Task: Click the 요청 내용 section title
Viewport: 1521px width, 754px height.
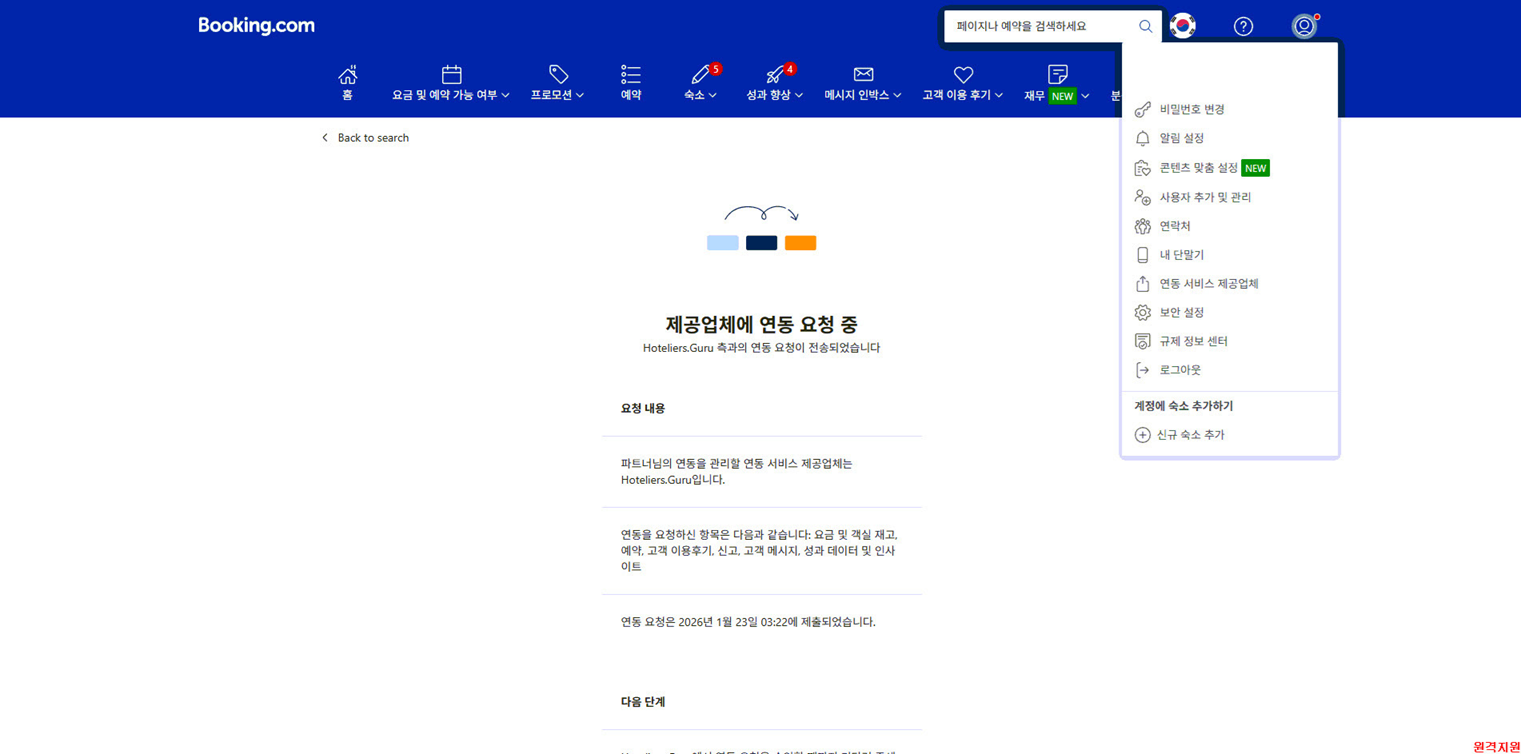Action: pos(643,408)
